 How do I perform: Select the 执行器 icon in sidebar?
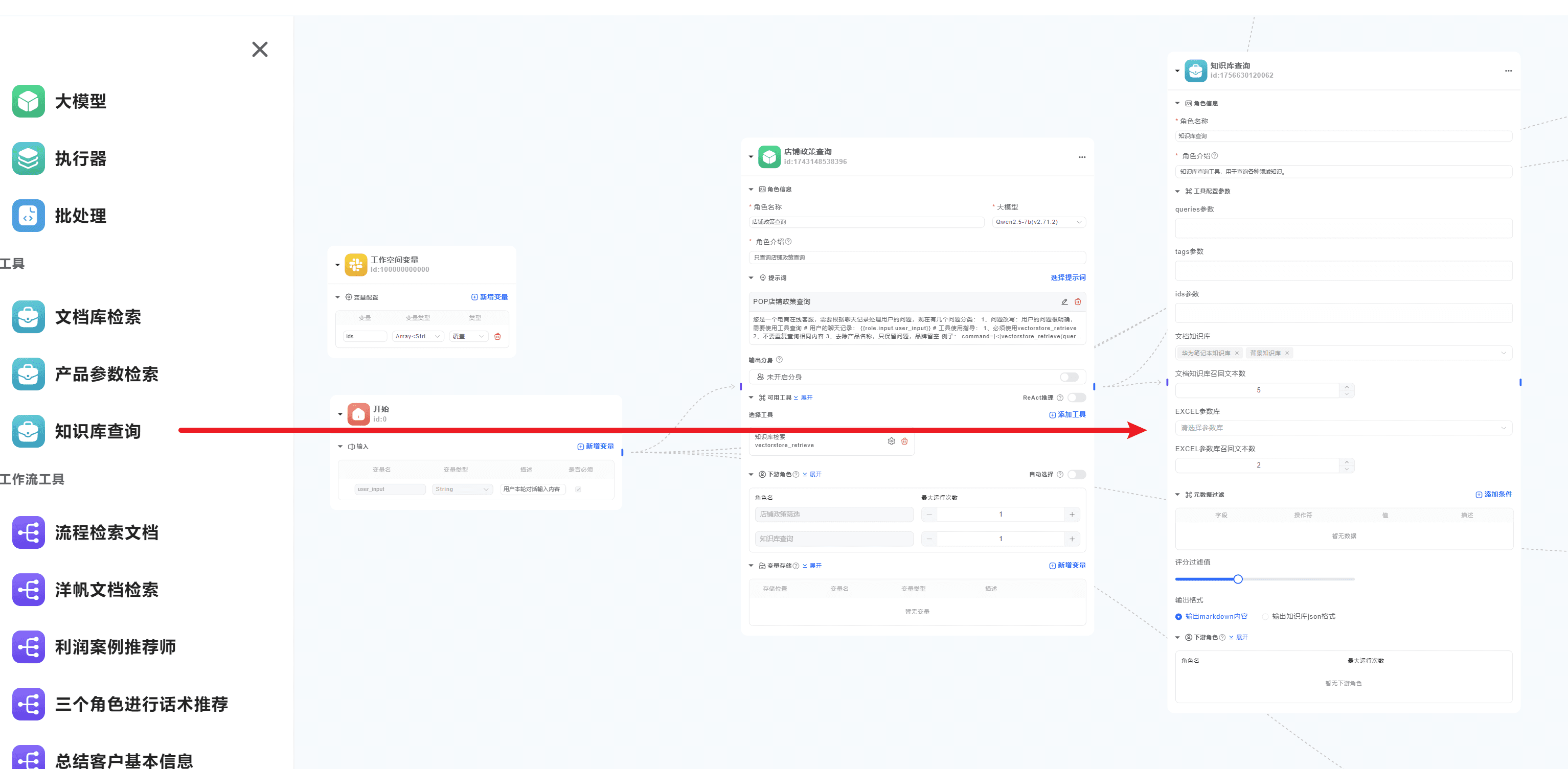(x=28, y=158)
